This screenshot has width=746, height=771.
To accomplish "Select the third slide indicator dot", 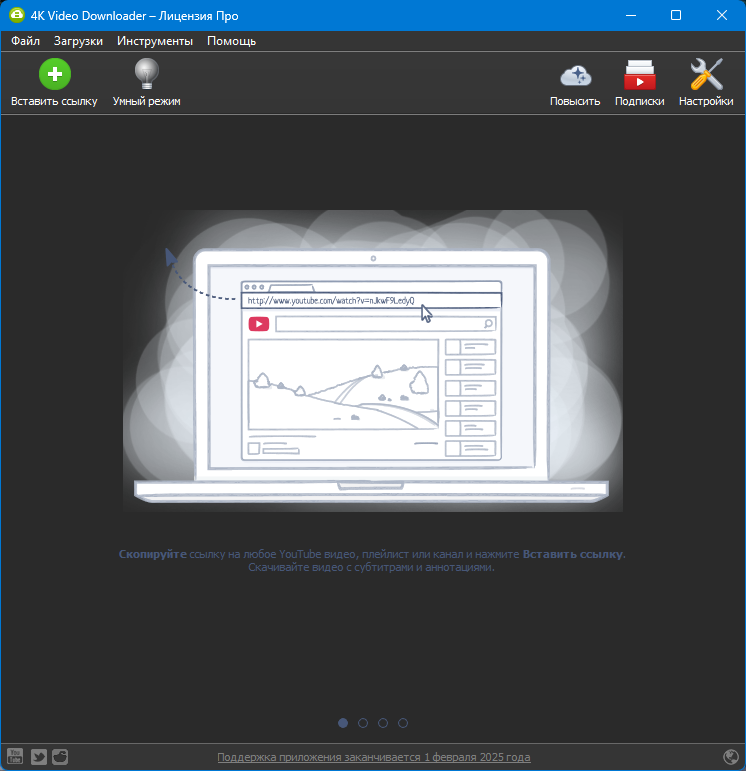I will (x=383, y=723).
